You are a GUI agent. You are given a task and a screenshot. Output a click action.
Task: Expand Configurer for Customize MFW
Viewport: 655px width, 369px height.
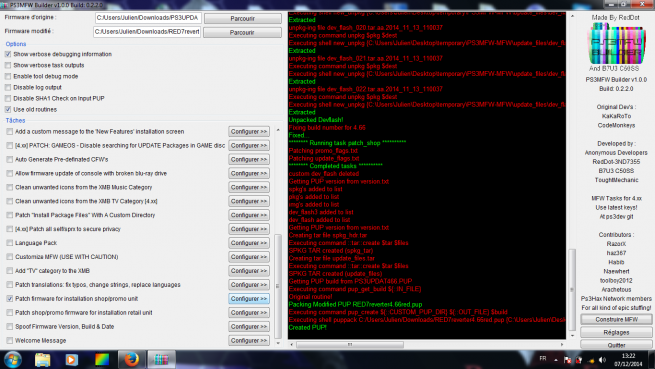(249, 257)
